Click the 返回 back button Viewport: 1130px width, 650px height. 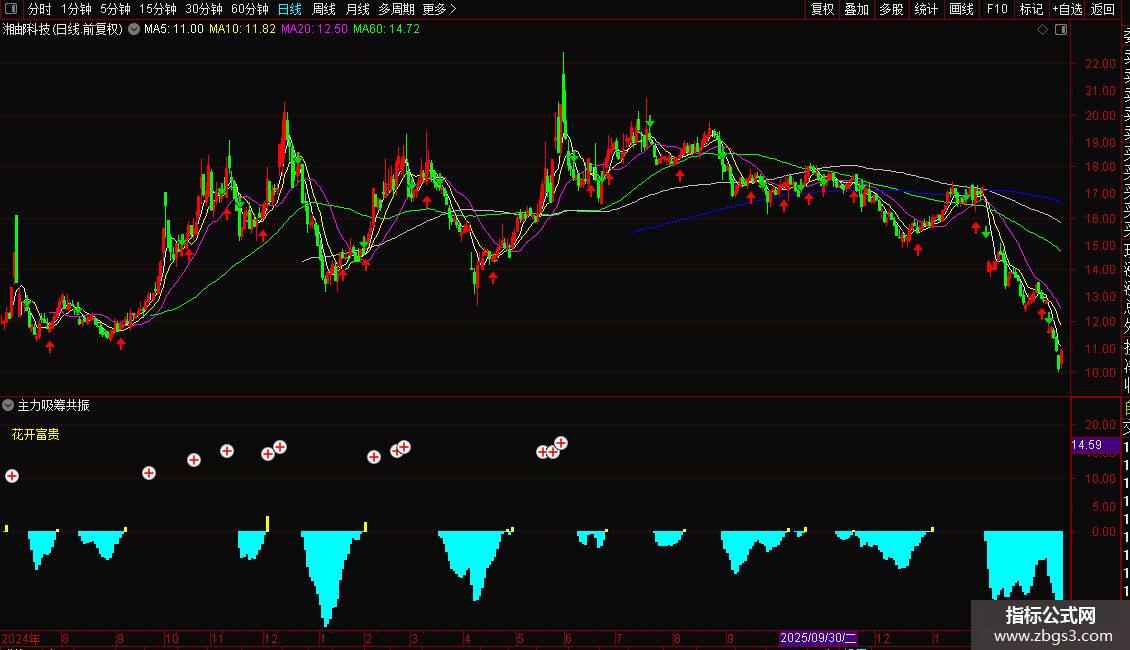[1103, 9]
